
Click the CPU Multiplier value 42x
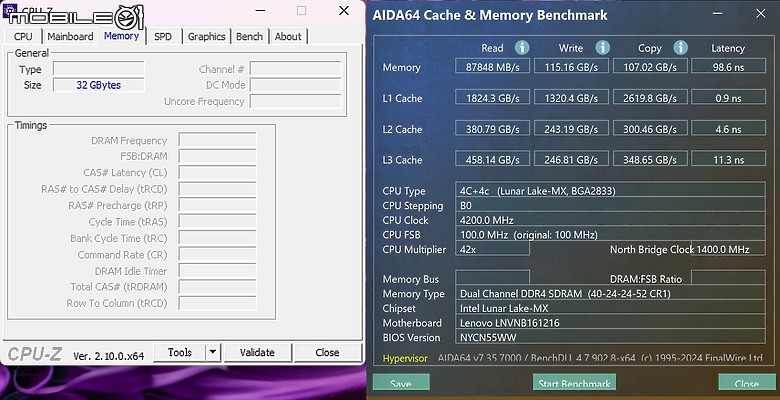(x=492, y=249)
